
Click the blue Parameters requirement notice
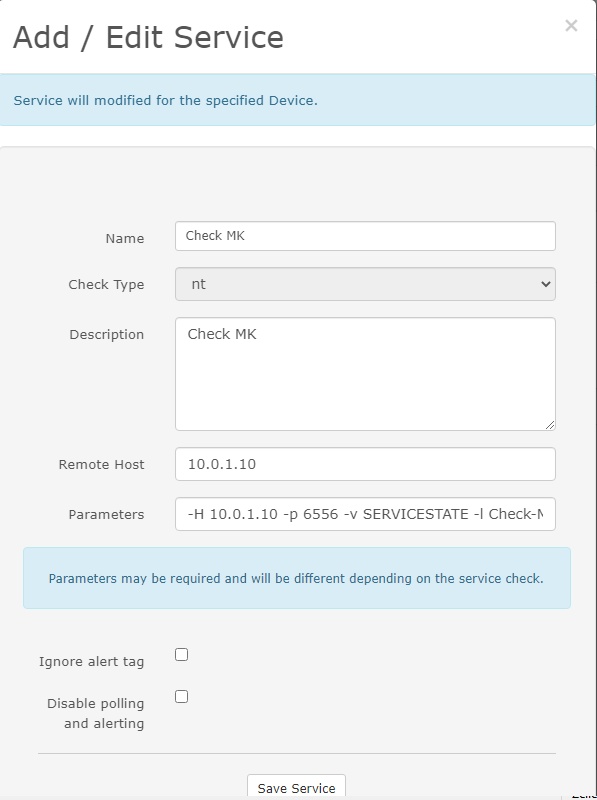click(x=298, y=578)
